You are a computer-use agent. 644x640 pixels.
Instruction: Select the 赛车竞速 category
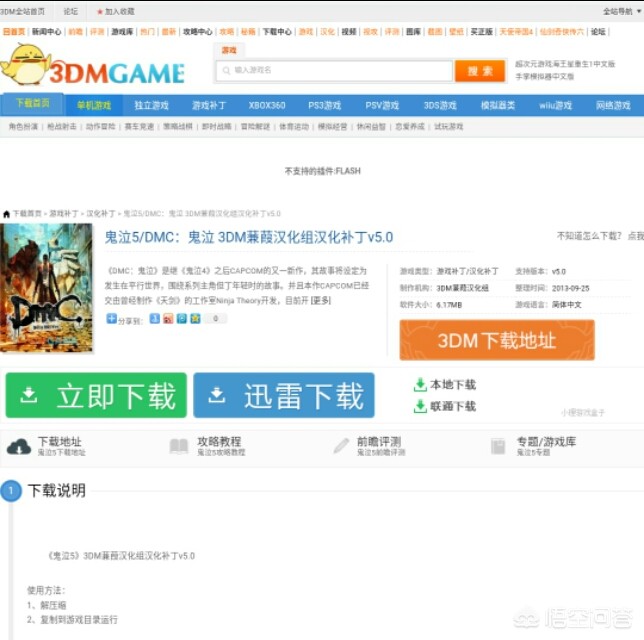pyautogui.click(x=139, y=127)
